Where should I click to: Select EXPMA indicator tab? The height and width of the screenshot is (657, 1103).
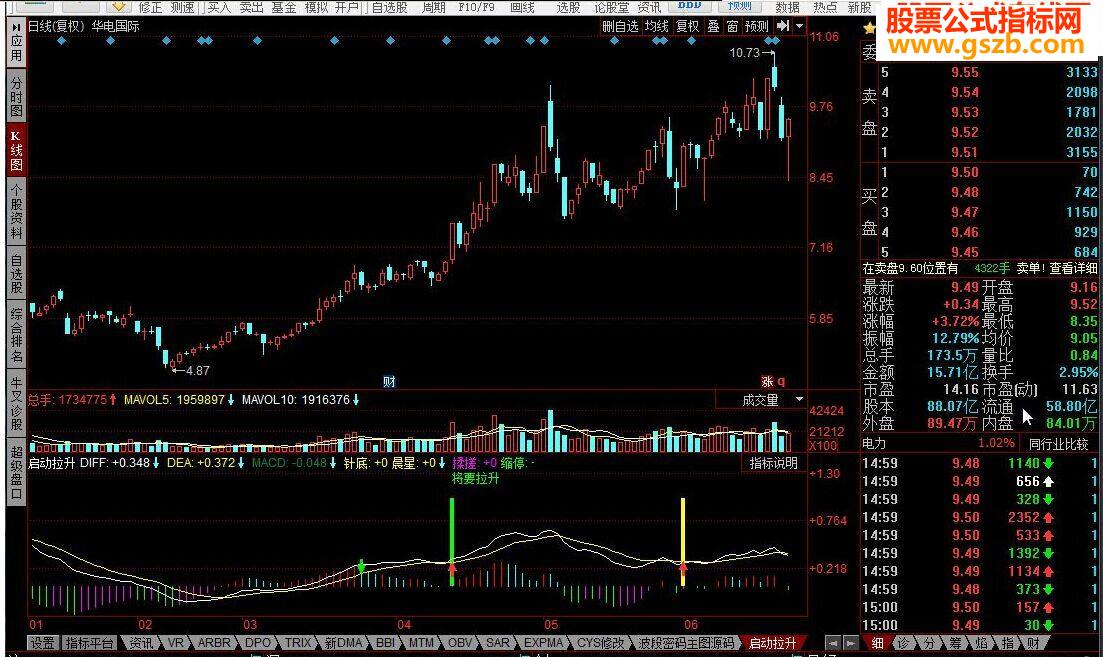pyautogui.click(x=544, y=643)
